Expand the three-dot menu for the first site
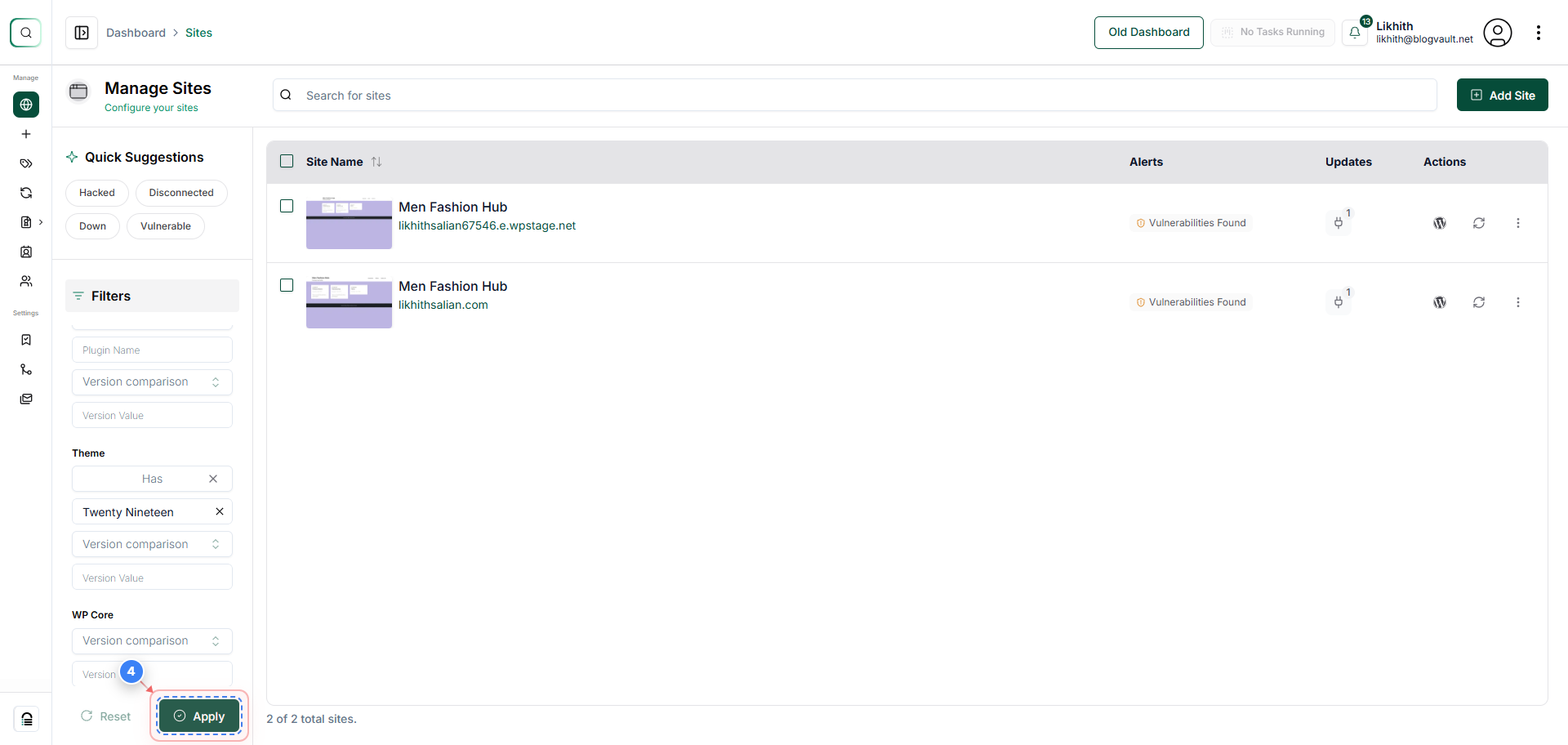The height and width of the screenshot is (745, 1568). point(1519,222)
